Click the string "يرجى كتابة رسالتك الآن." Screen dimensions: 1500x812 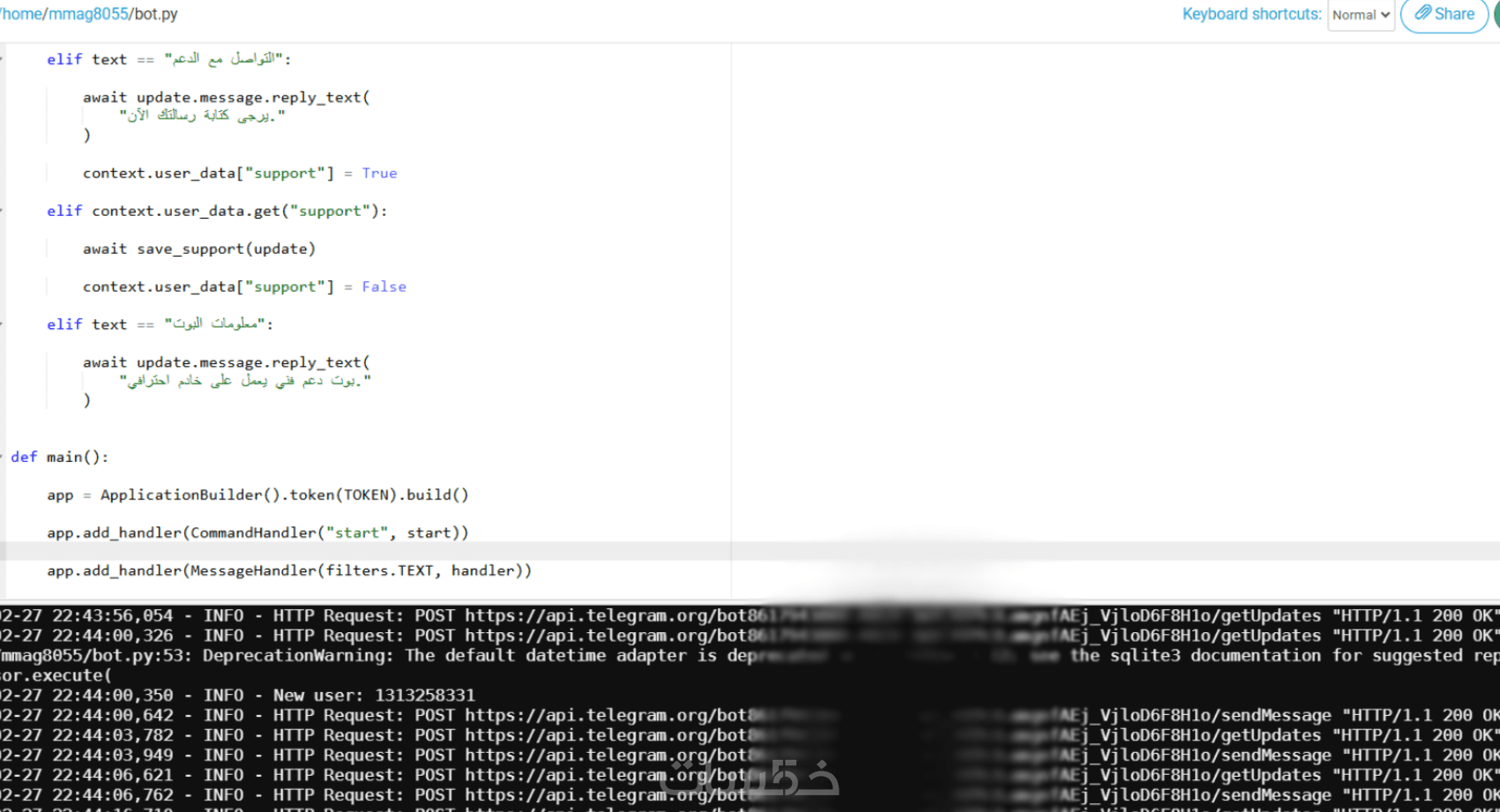pos(202,115)
